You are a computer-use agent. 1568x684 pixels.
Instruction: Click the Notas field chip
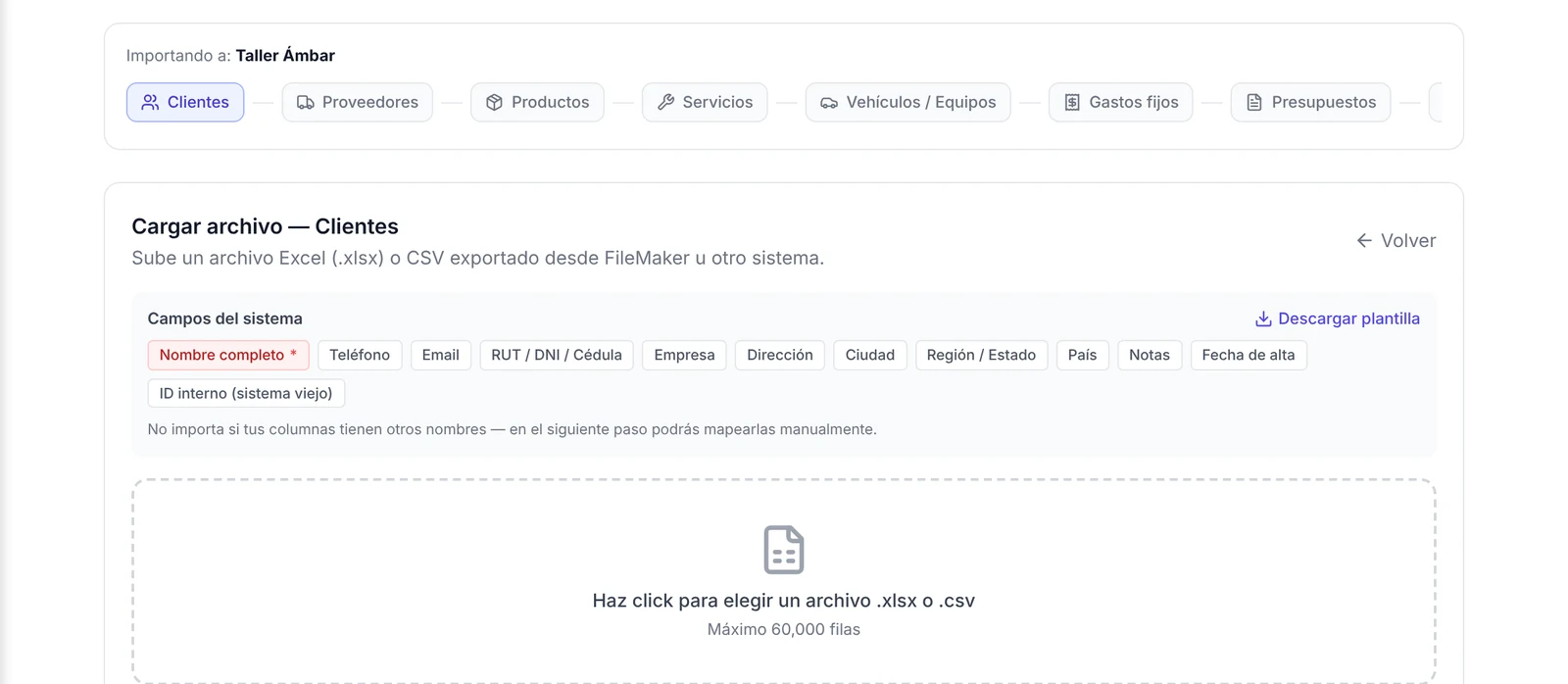[x=1150, y=355]
